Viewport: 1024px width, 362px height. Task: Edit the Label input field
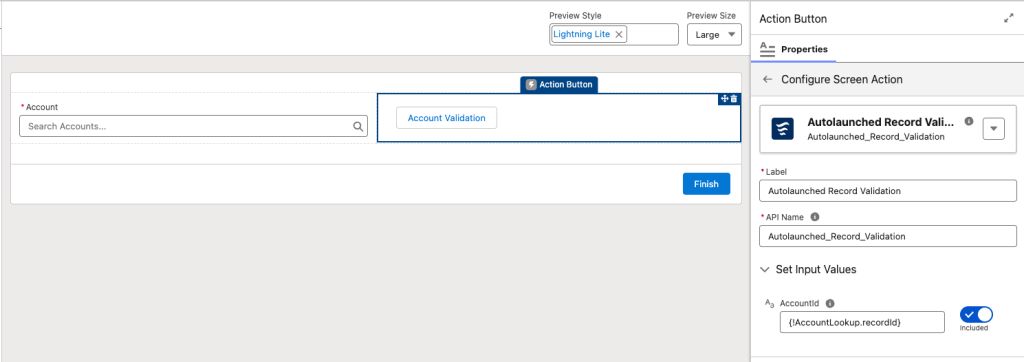pos(888,191)
